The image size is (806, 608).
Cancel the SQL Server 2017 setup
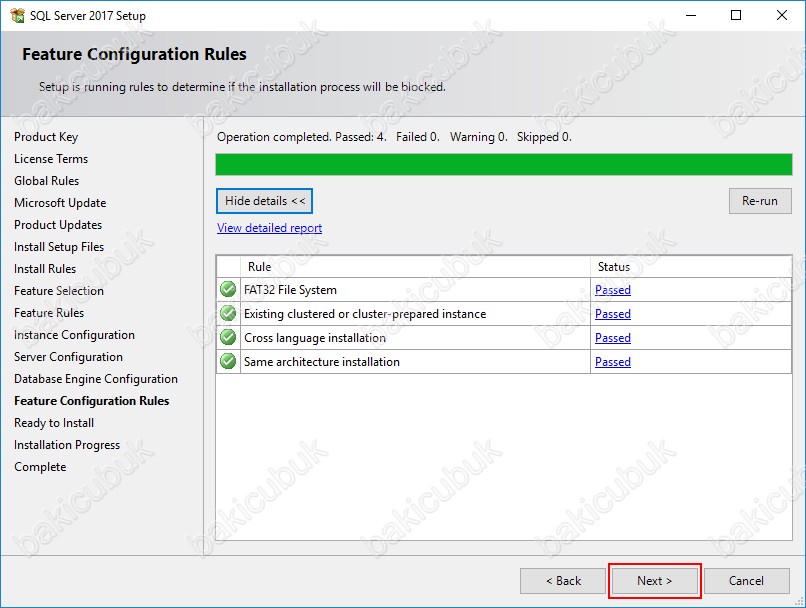(746, 581)
